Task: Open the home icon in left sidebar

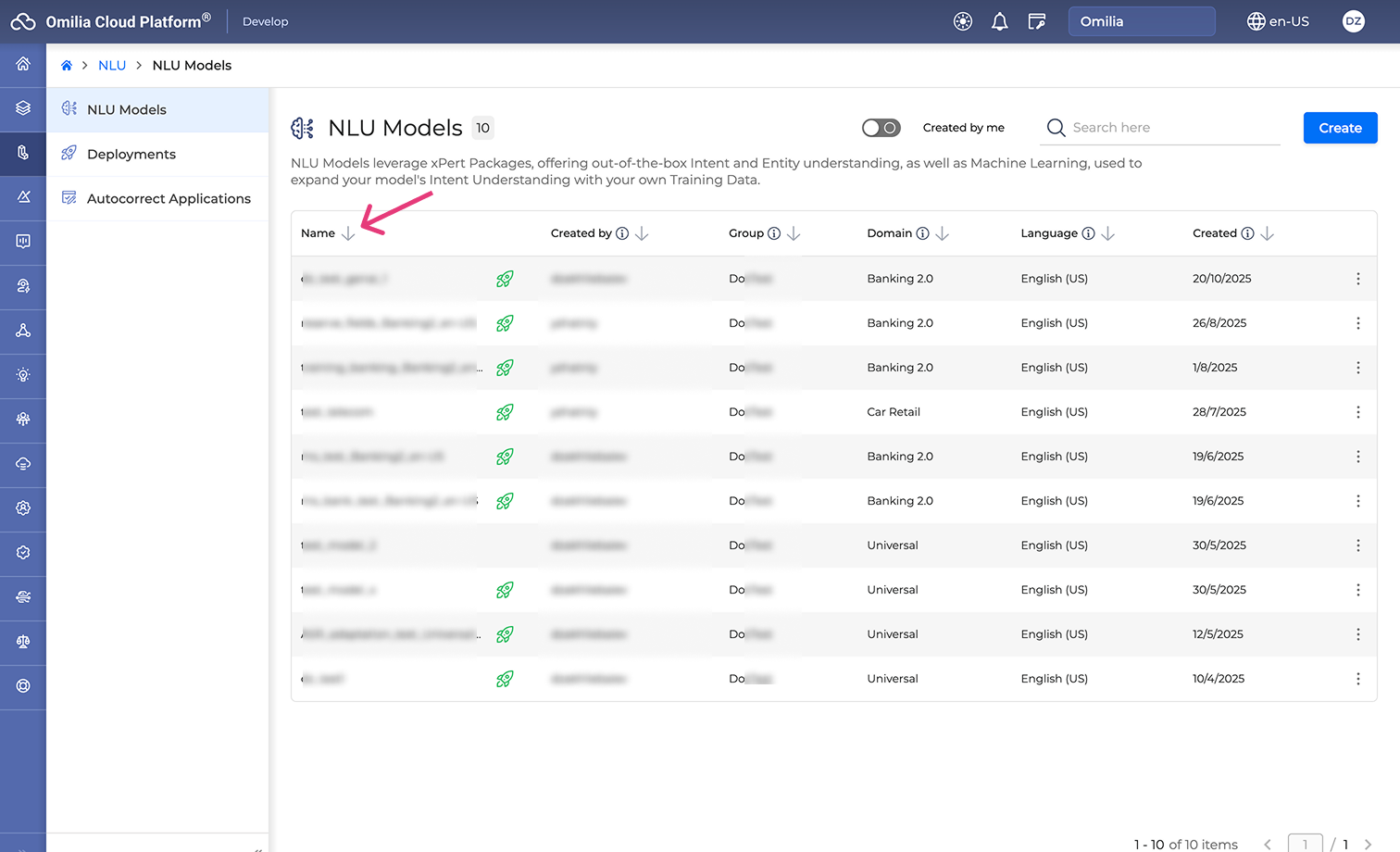Action: tap(23, 64)
